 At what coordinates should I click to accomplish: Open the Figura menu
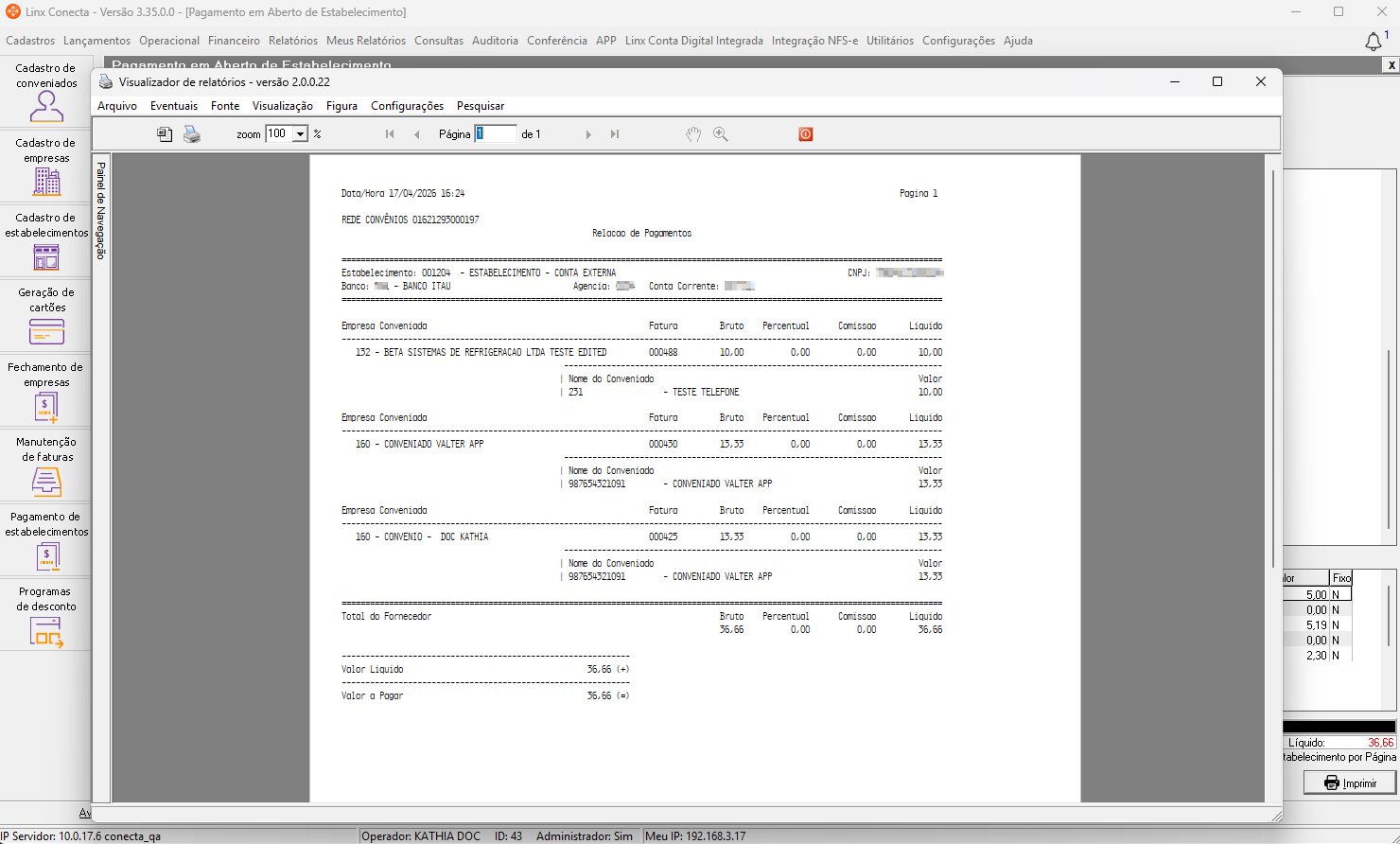[x=341, y=106]
